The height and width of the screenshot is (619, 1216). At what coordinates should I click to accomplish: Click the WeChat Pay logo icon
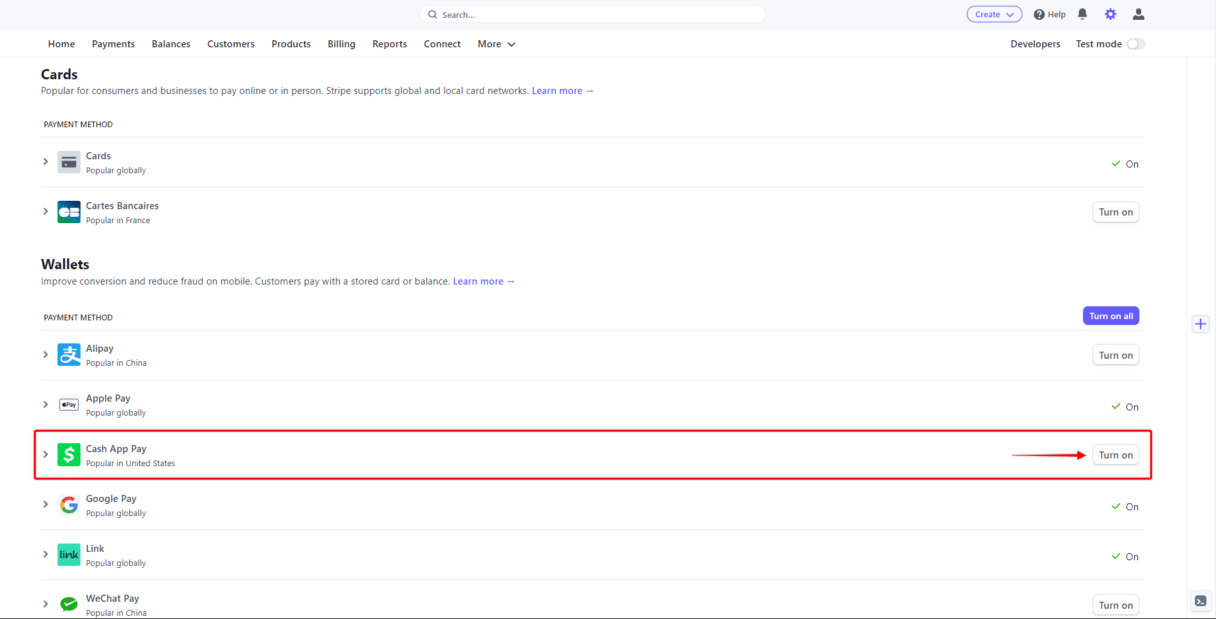click(x=69, y=604)
